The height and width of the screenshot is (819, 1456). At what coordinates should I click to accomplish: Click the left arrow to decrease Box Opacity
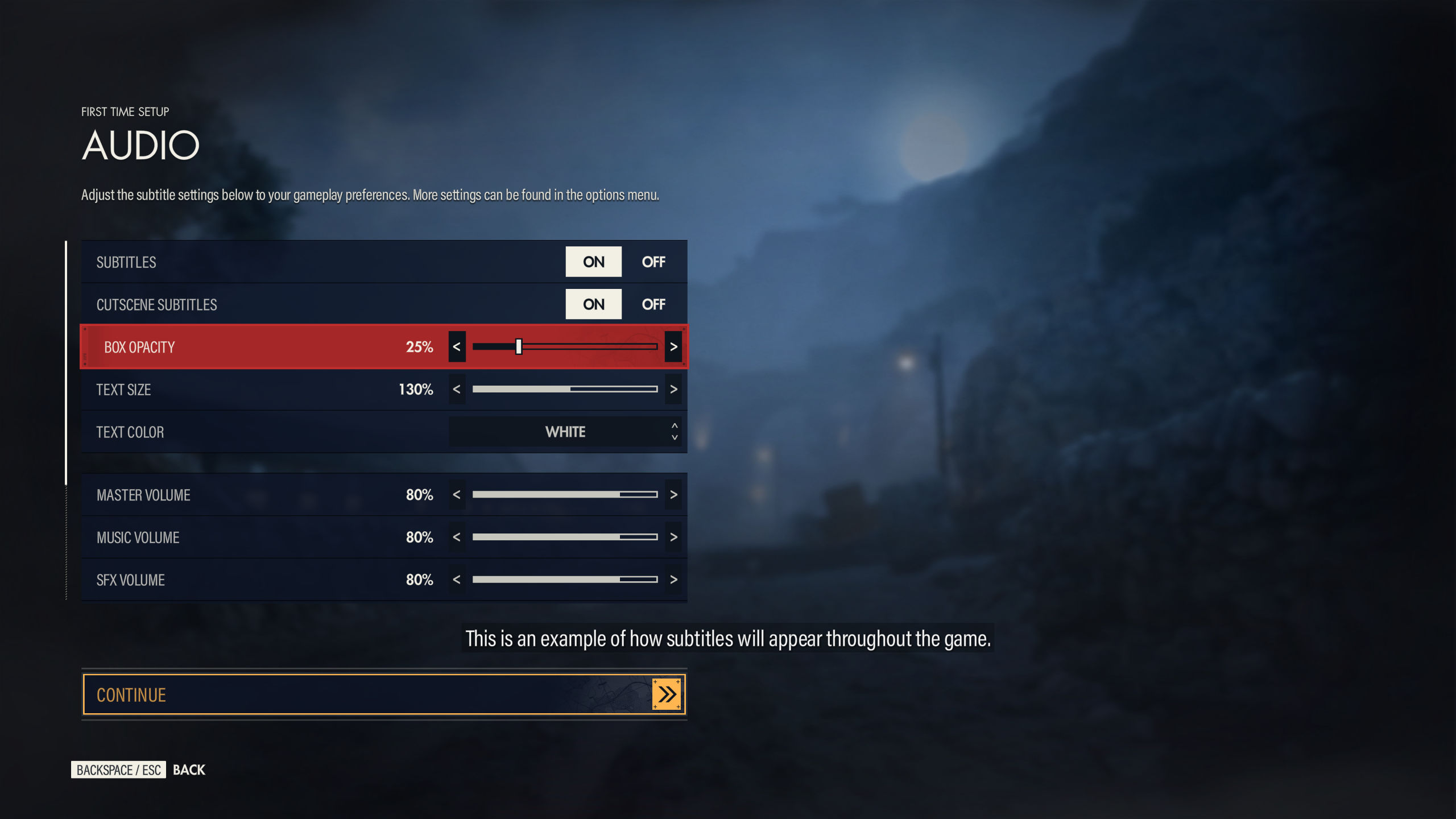pos(456,346)
